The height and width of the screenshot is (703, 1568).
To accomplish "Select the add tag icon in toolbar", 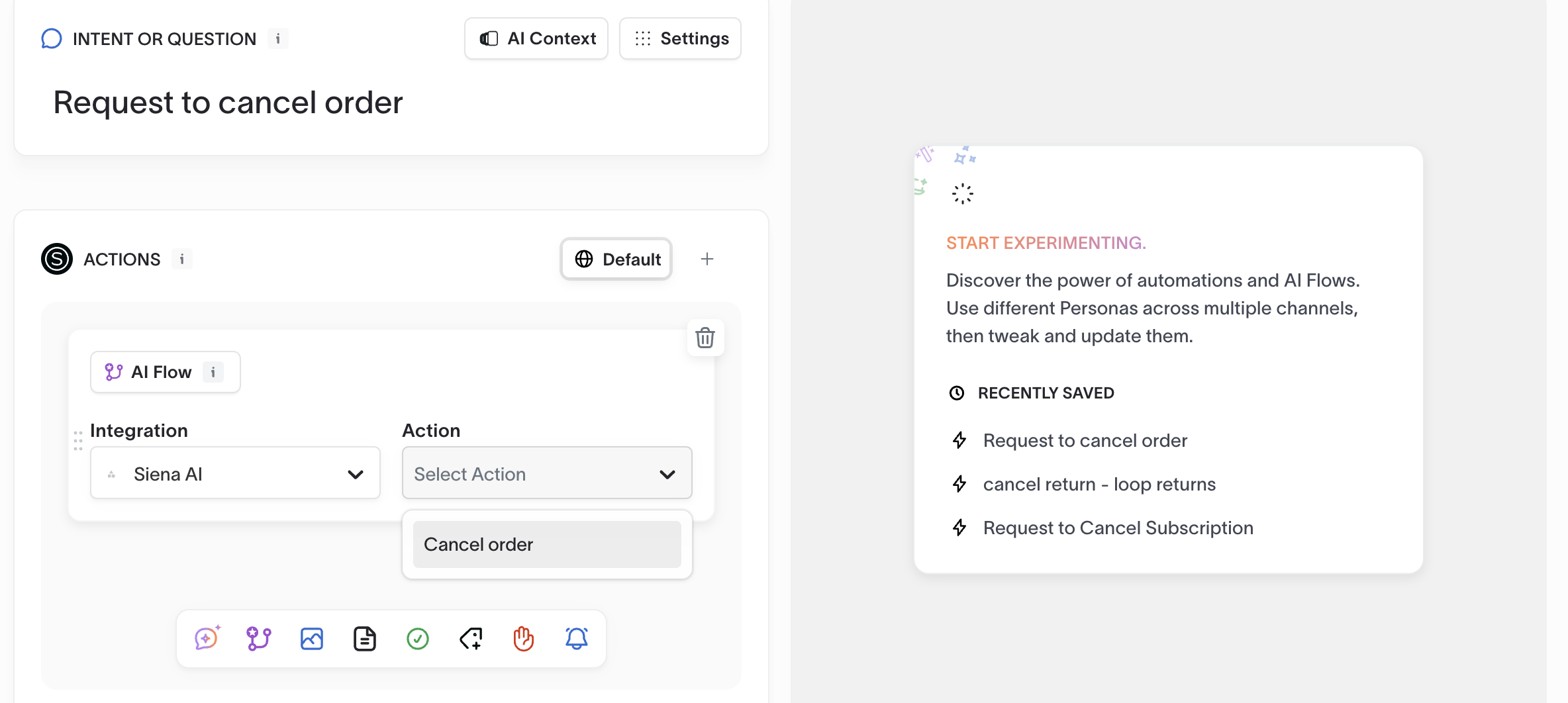I will 471,639.
